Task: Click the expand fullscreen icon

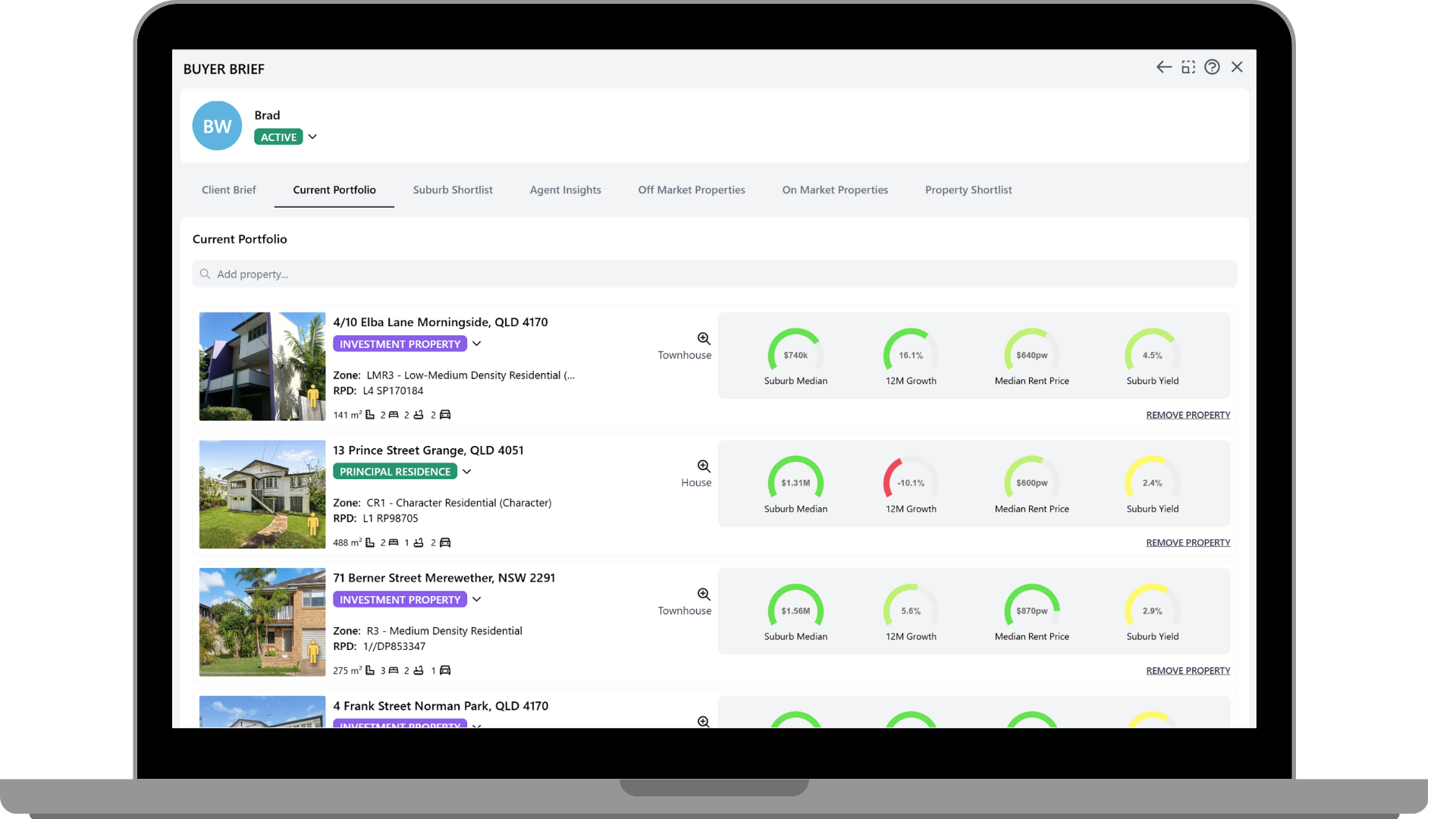Action: click(1188, 67)
